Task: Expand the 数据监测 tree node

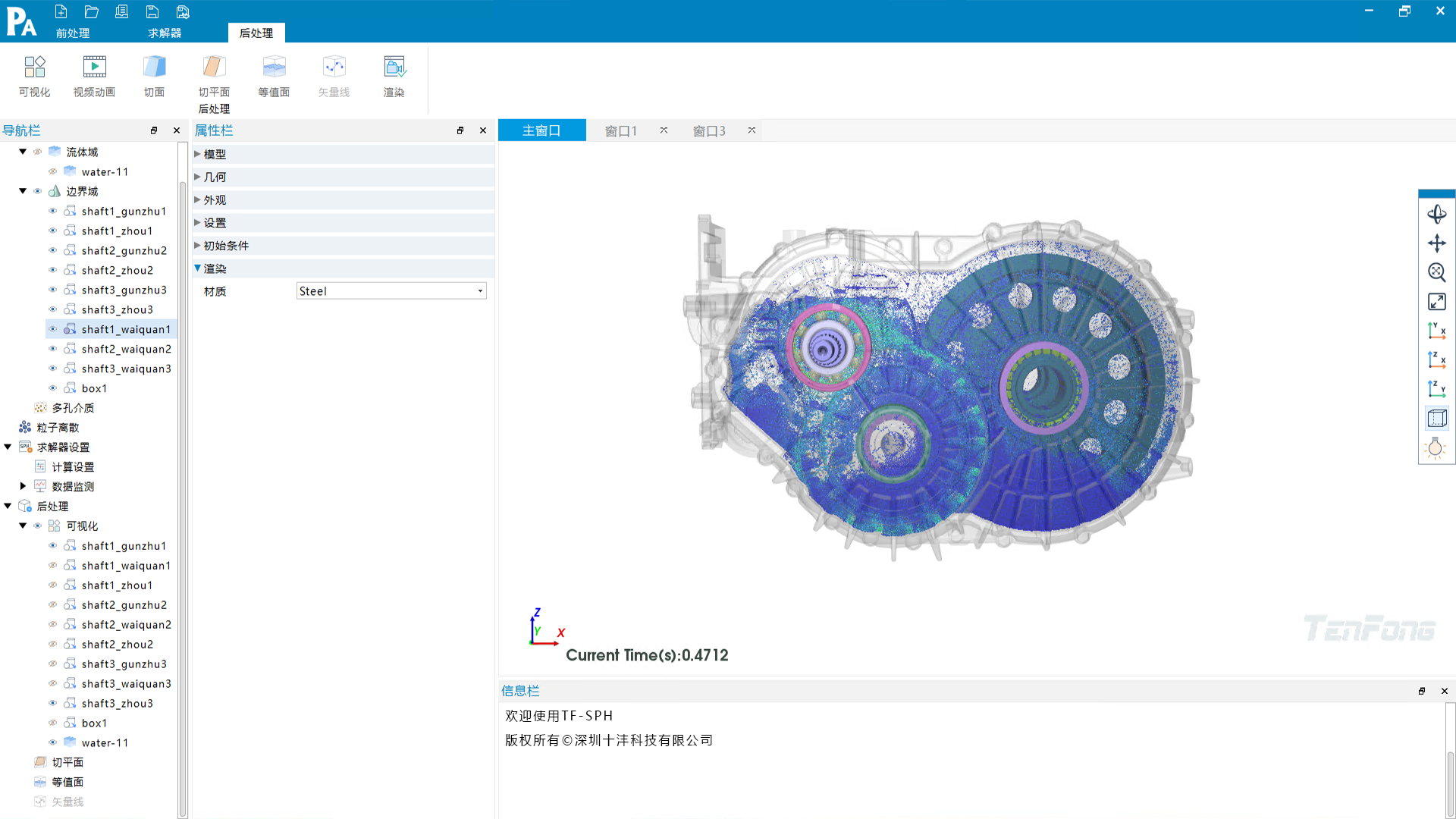Action: pyautogui.click(x=23, y=486)
